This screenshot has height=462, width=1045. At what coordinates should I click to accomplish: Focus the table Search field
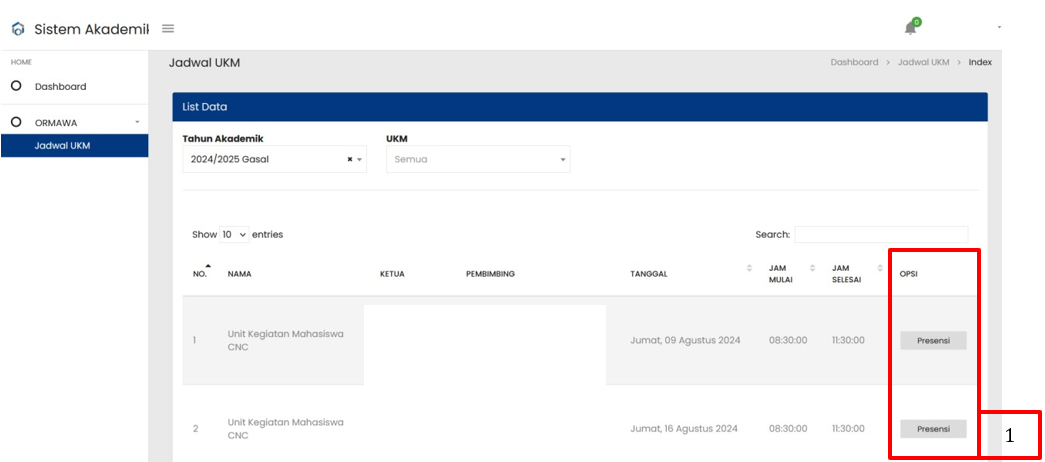[x=881, y=235]
